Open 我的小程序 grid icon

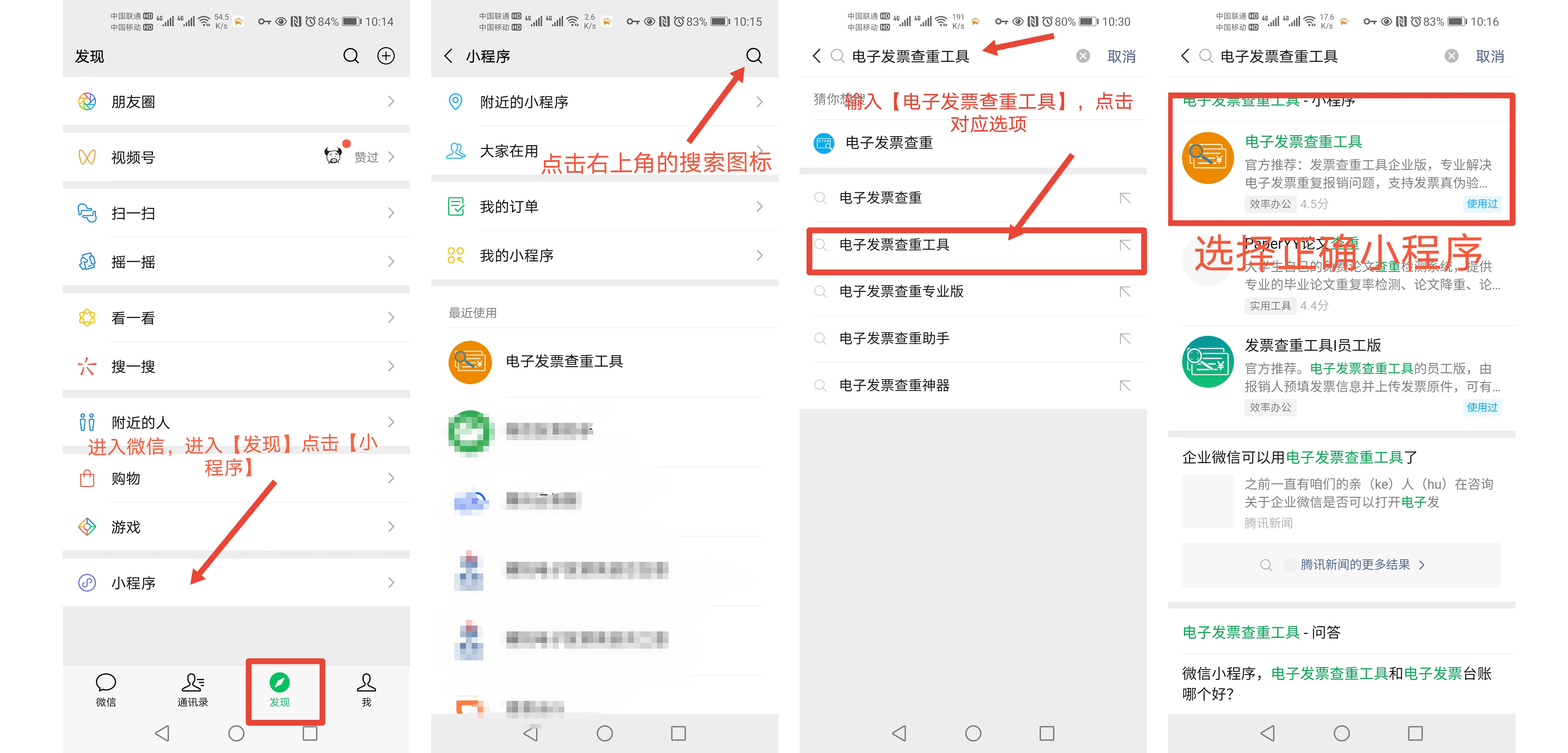click(x=455, y=255)
